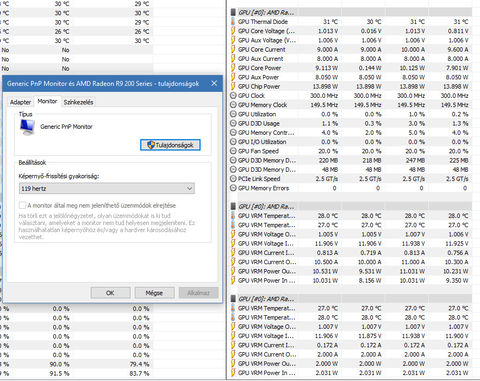Click the 91.5 % value in the left panel
480x381 pixels.
pyautogui.click(x=59, y=373)
